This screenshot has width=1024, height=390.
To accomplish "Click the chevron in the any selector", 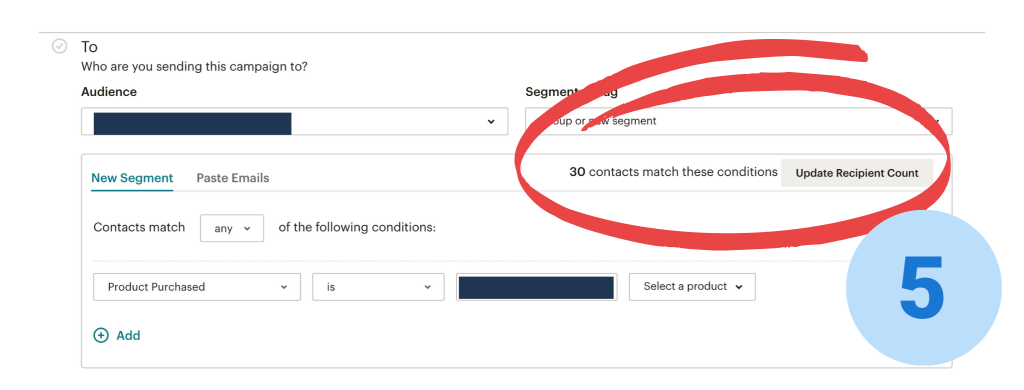I will coord(247,229).
